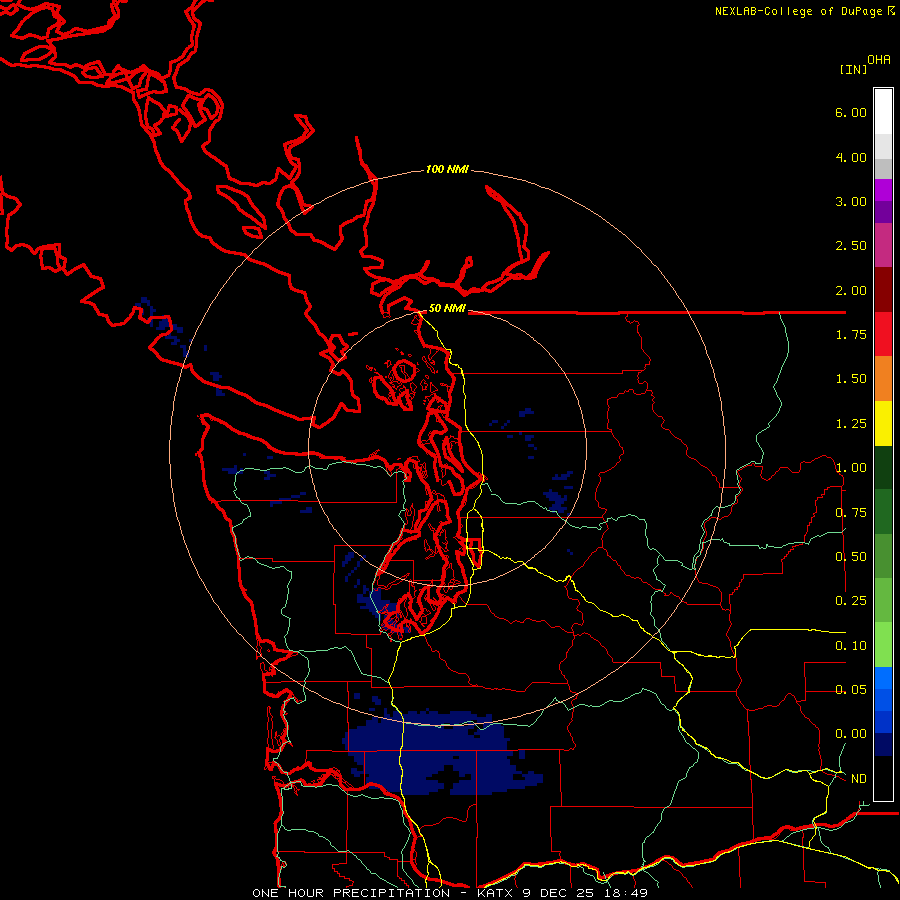900x900 pixels.
Task: Pick the bright purple legend color block
Action: click(x=883, y=190)
